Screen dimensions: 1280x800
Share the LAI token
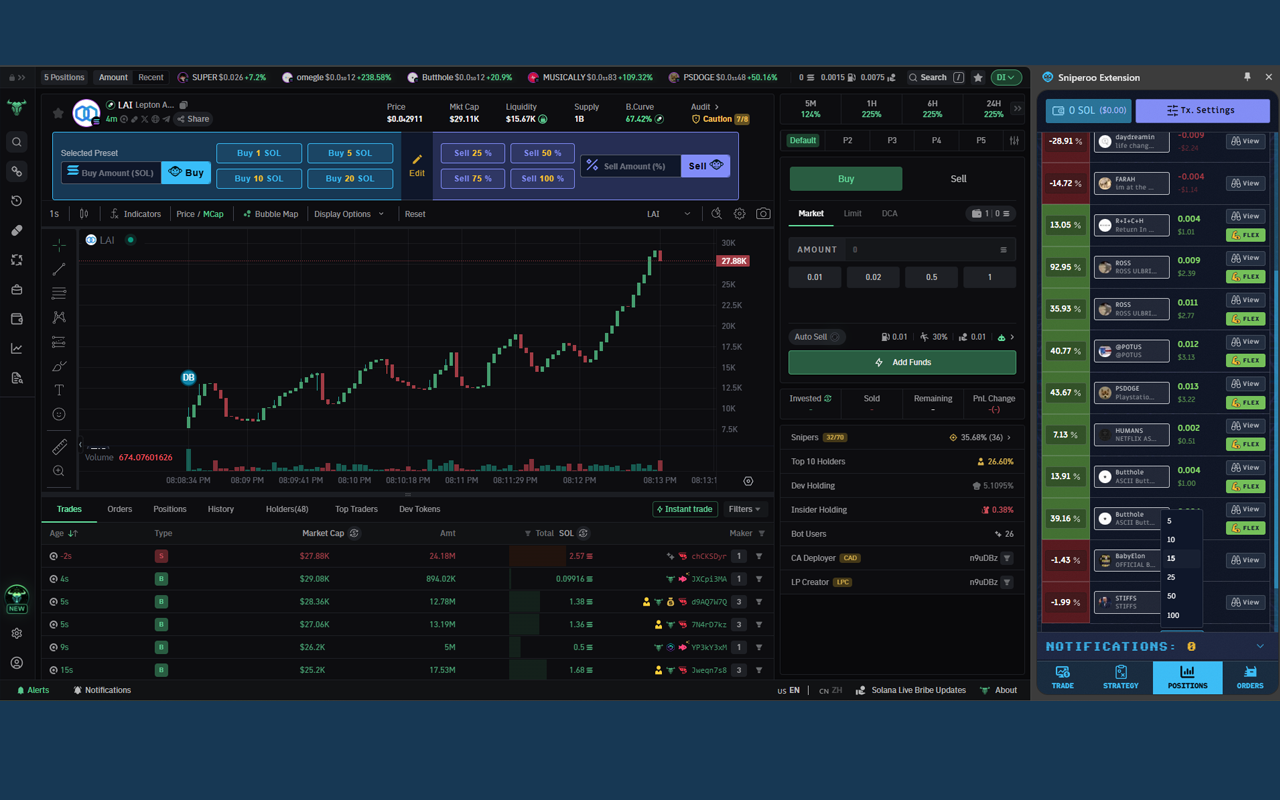pyautogui.click(x=193, y=119)
